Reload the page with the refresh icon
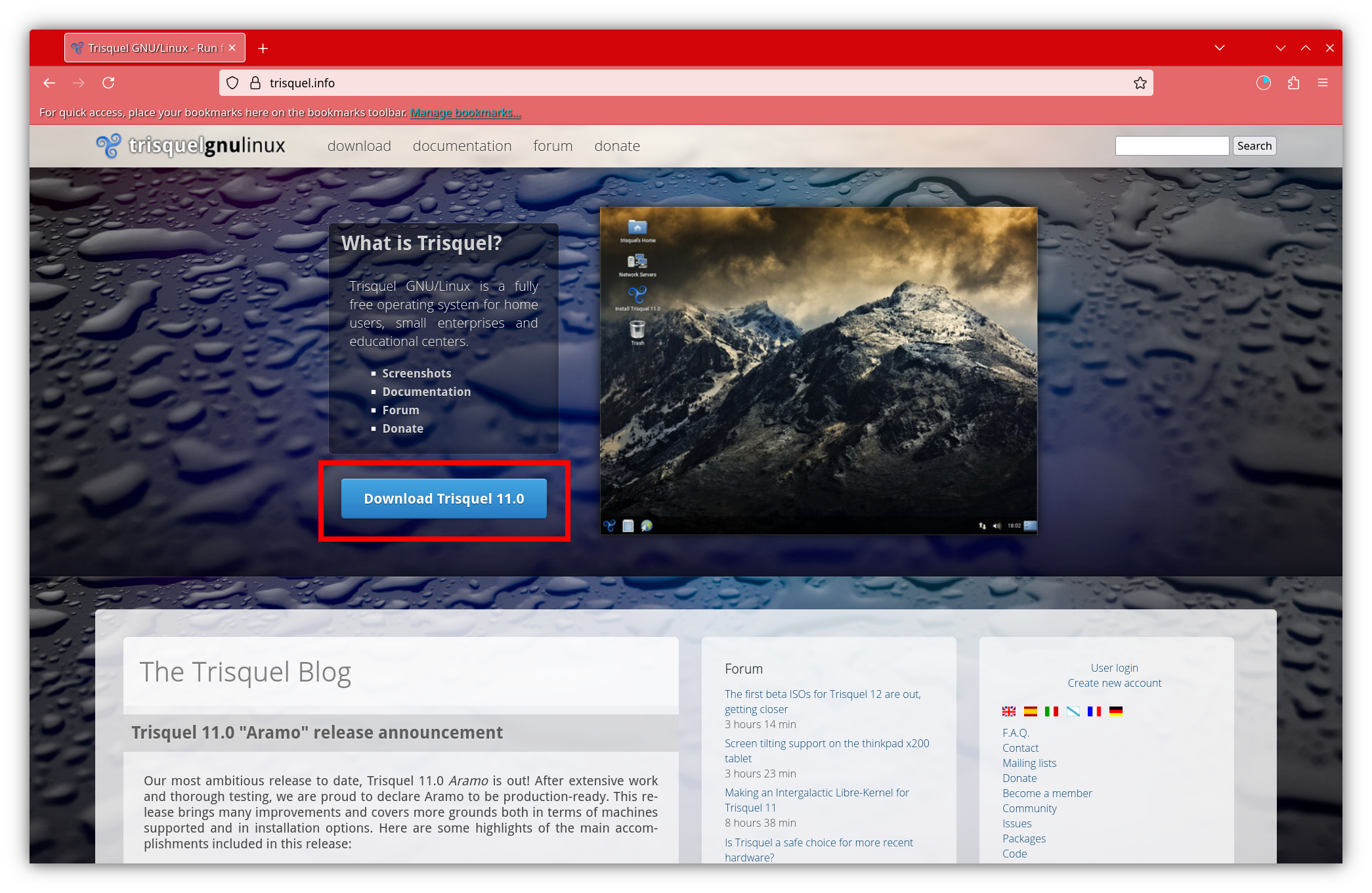Image resolution: width=1372 pixels, height=893 pixels. [108, 83]
